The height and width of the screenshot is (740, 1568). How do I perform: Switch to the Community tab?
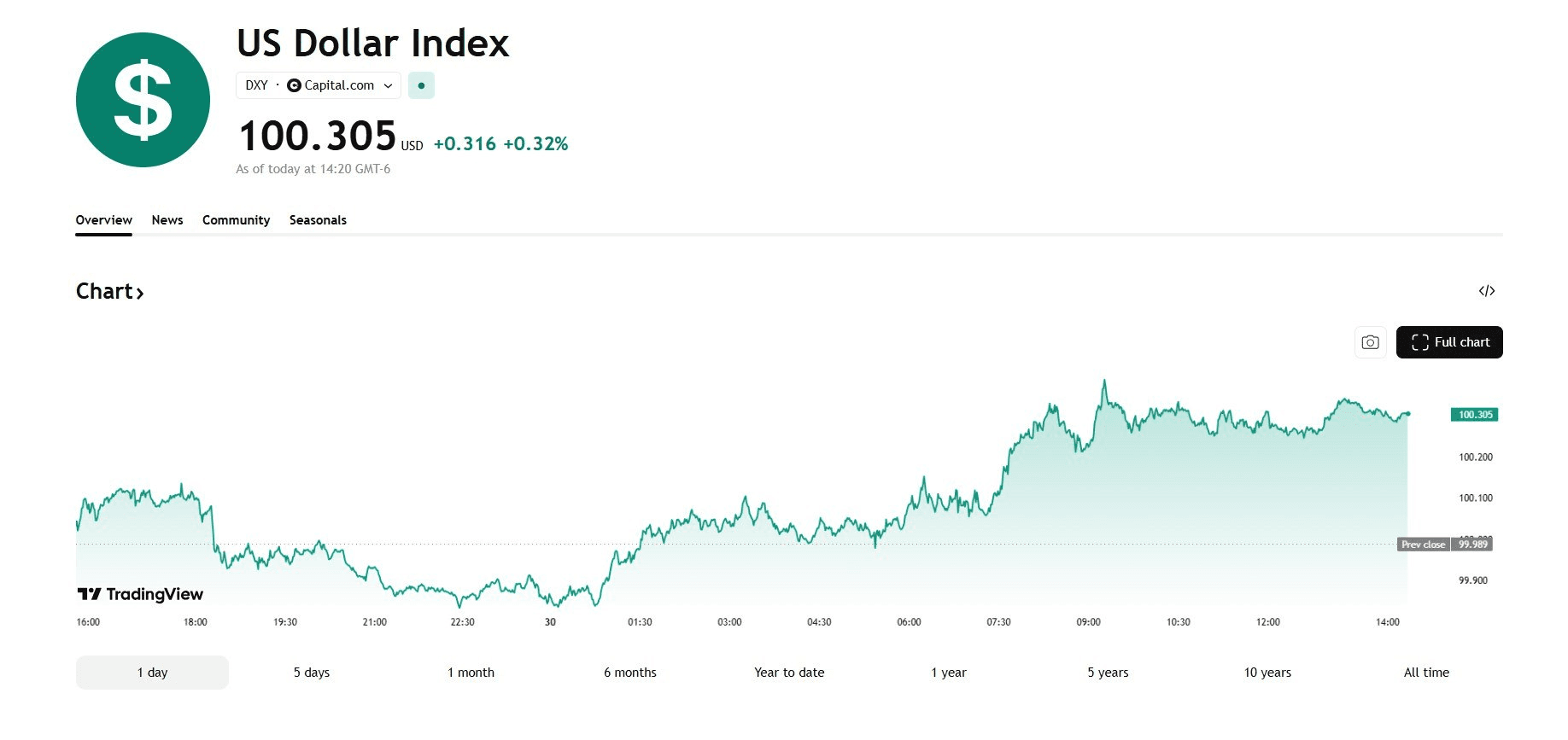[236, 220]
